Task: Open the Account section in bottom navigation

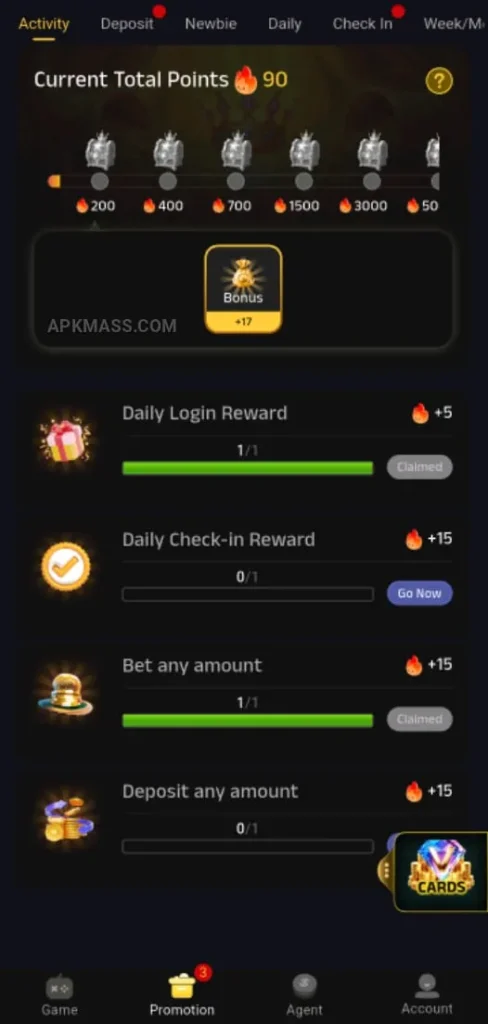Action: [x=427, y=995]
